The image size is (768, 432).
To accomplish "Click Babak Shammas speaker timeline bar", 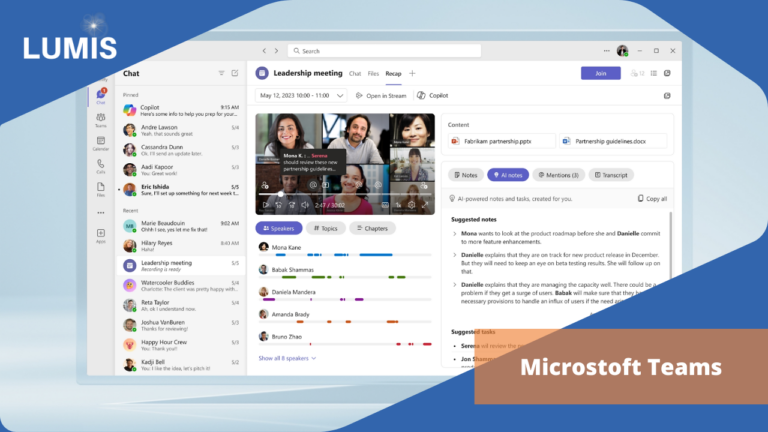I will click(x=345, y=277).
